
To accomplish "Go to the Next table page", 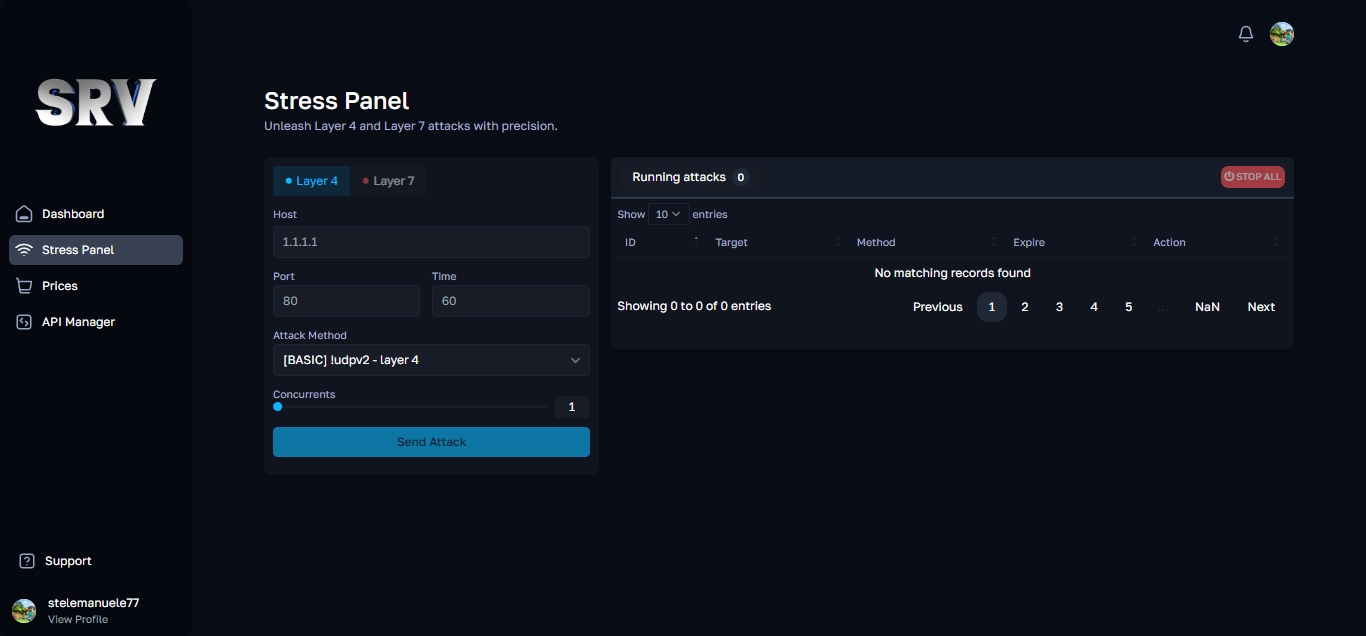I will point(1260,307).
